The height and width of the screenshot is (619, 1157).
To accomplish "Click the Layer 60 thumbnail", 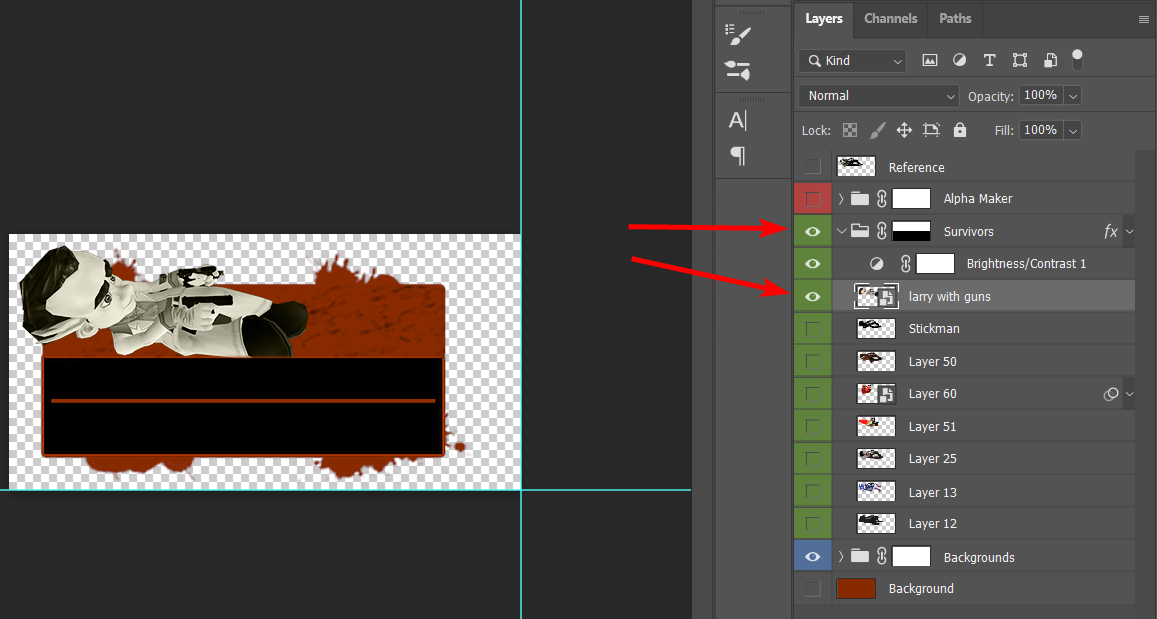I will point(876,394).
